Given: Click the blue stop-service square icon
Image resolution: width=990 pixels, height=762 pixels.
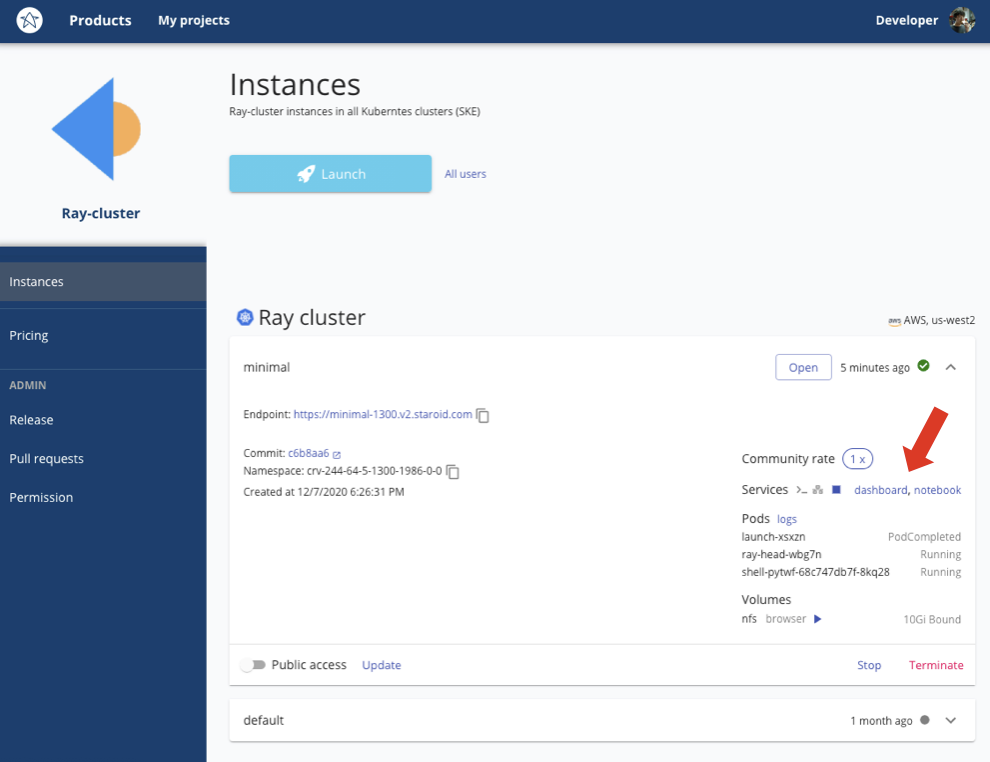Looking at the screenshot, I should coord(836,490).
